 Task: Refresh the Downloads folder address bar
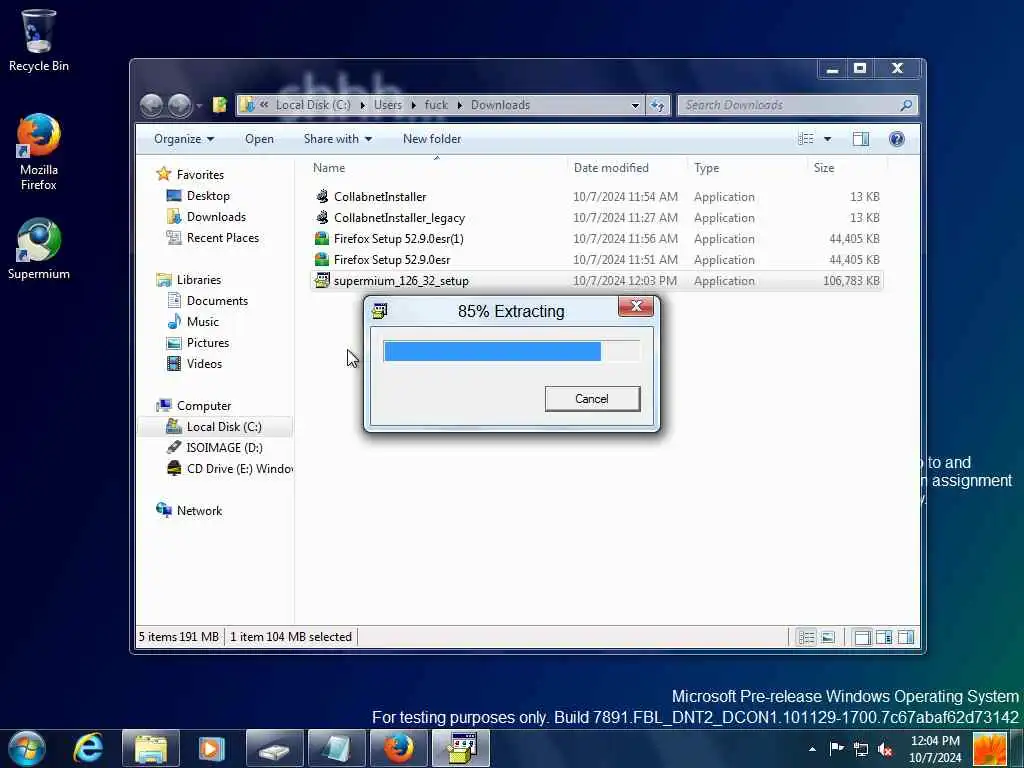pos(658,105)
